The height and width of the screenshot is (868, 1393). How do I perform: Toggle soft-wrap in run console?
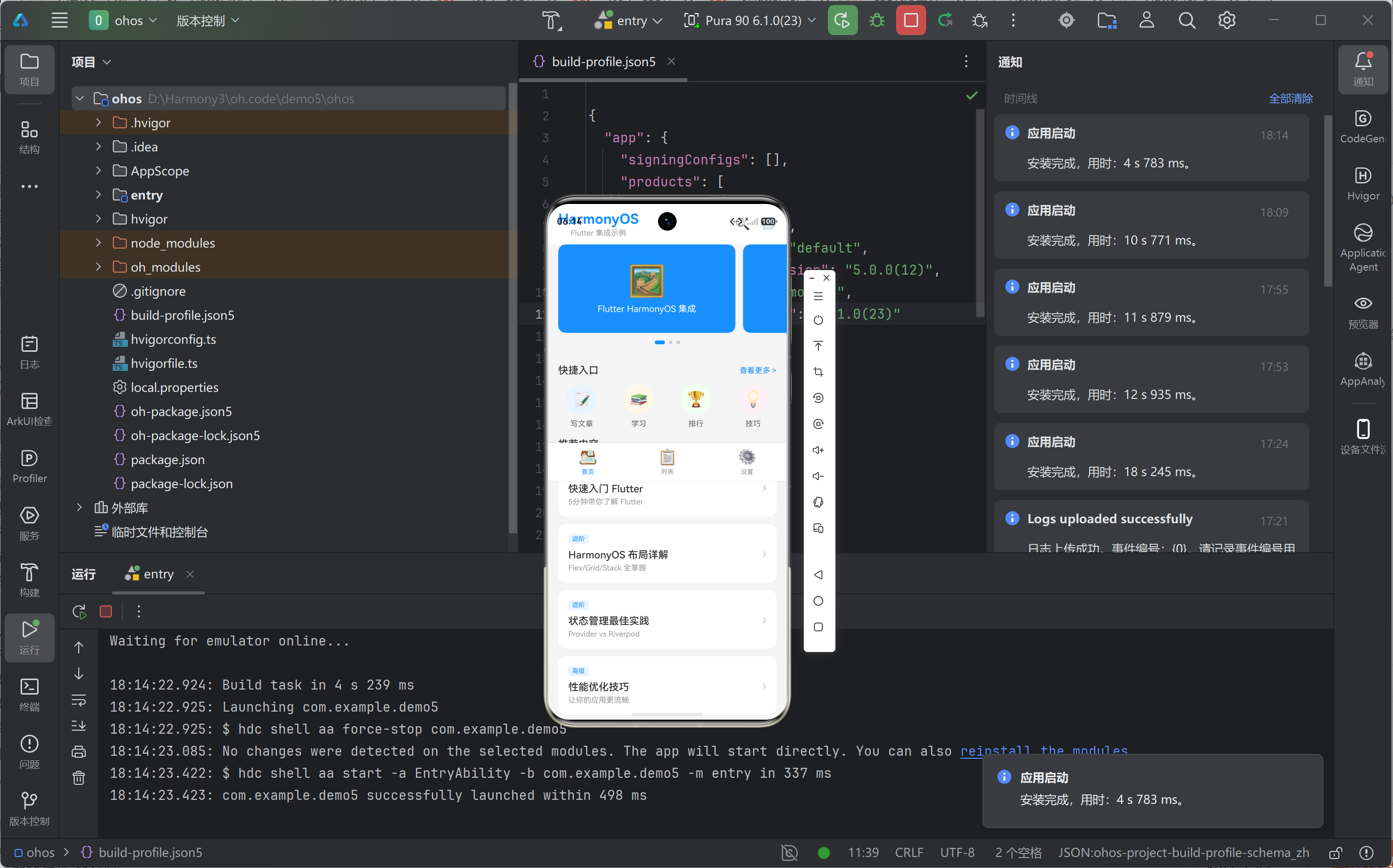pyautogui.click(x=79, y=700)
